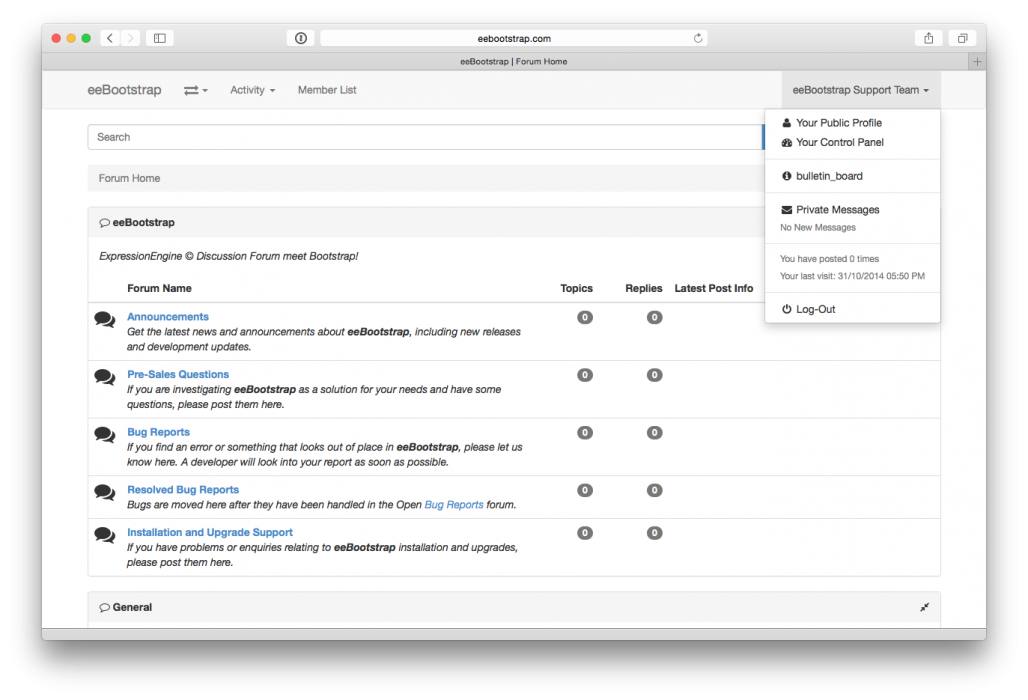Click the Replies badge for Installation and Upgrade Support
This screenshot has height=700, width=1028.
[x=654, y=533]
